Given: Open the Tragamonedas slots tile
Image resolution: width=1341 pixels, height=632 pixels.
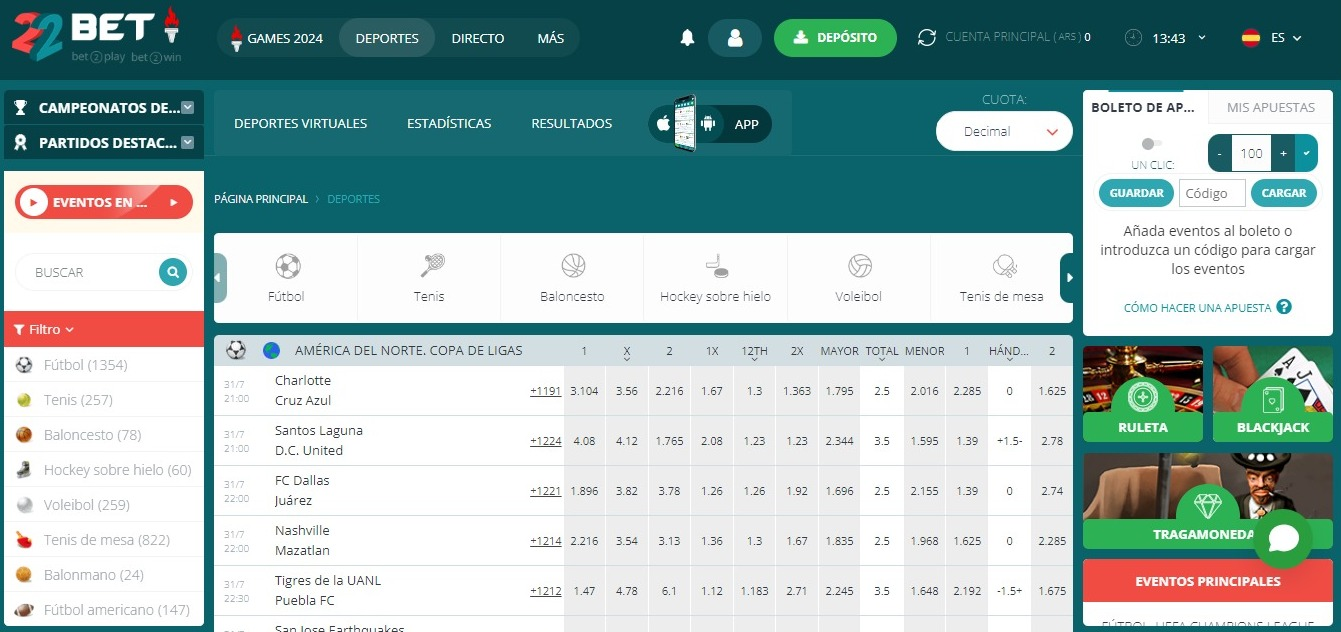Looking at the screenshot, I should [1208, 500].
